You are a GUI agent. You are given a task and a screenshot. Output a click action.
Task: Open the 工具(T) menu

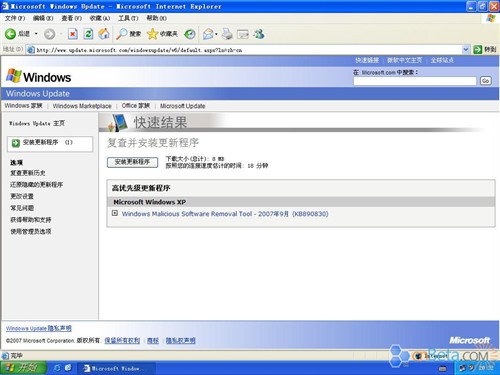point(128,18)
